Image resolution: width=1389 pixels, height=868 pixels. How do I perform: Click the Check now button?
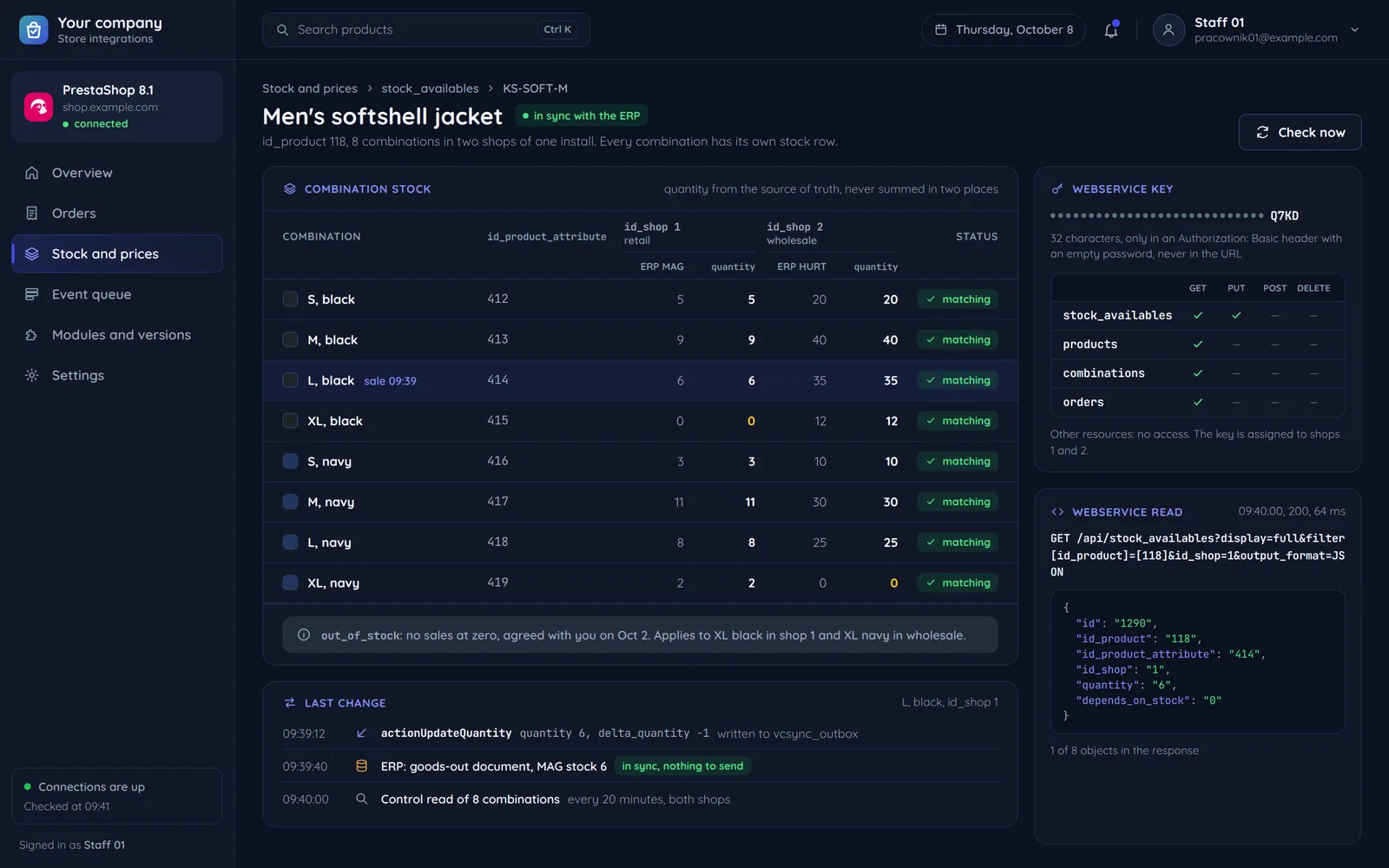click(x=1300, y=132)
